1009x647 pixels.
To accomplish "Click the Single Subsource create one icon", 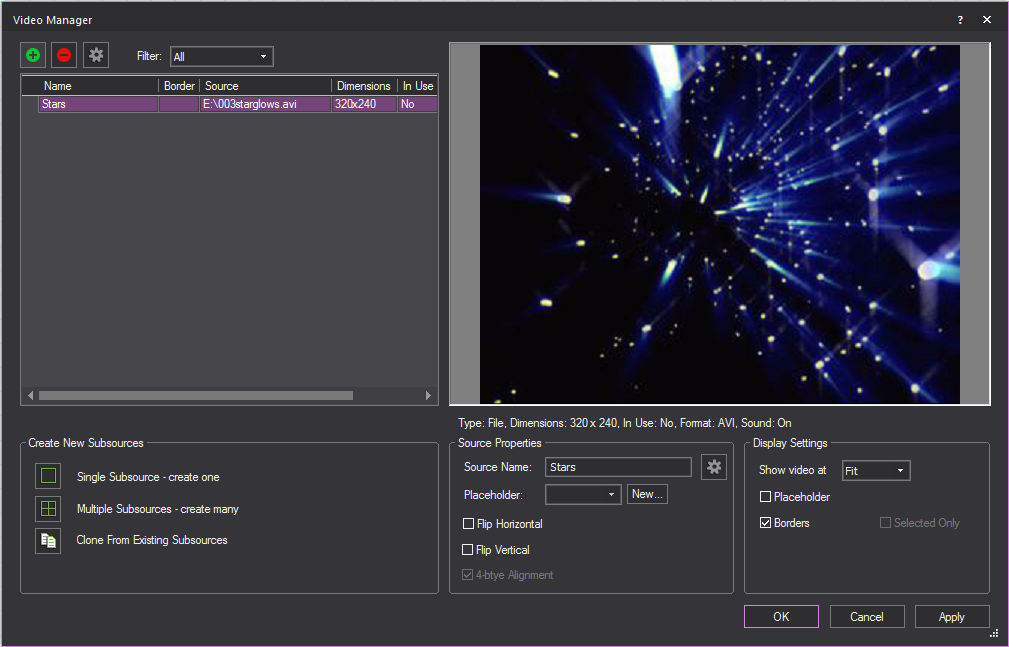I will point(48,476).
